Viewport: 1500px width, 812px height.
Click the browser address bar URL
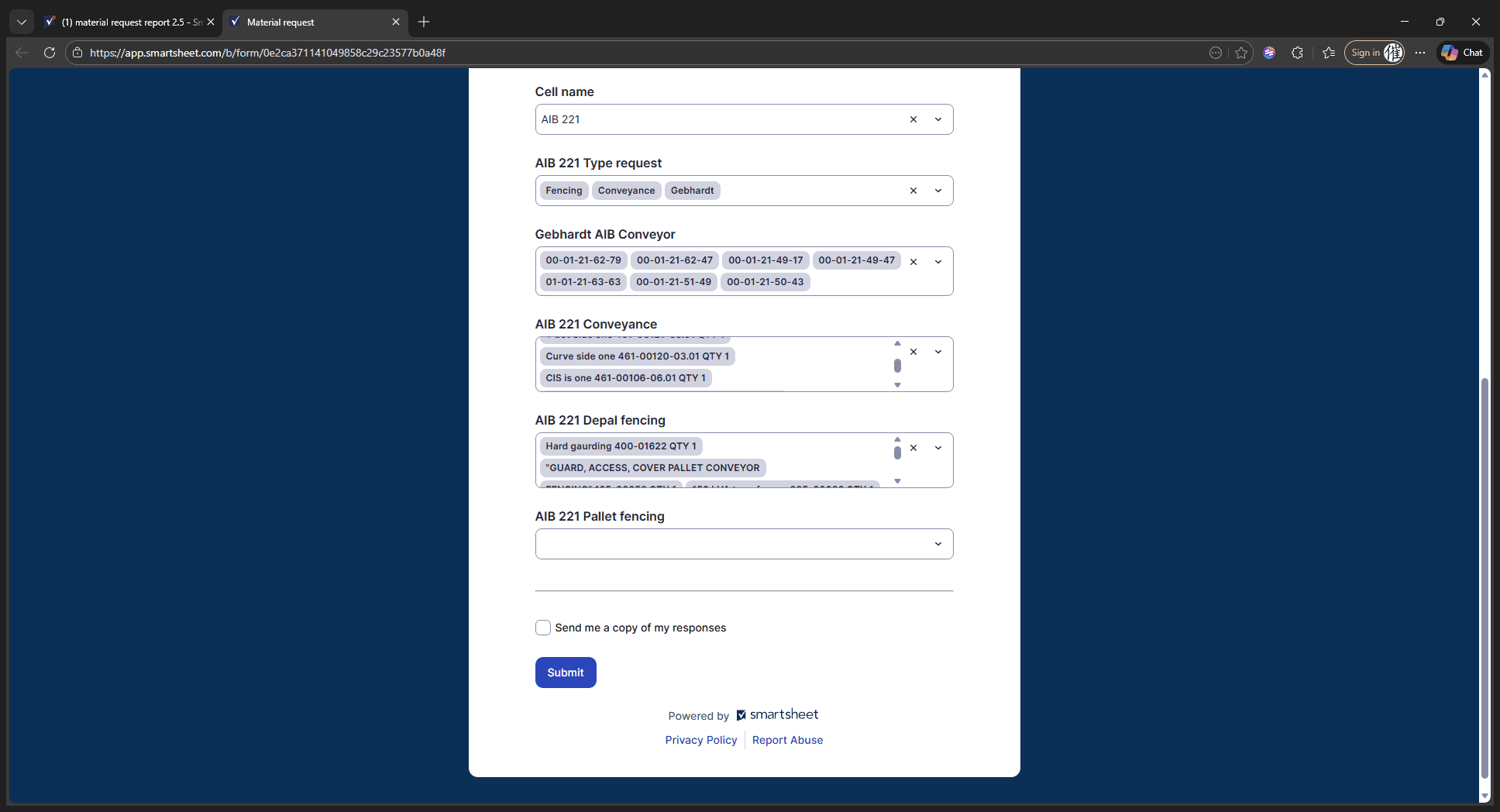(267, 53)
